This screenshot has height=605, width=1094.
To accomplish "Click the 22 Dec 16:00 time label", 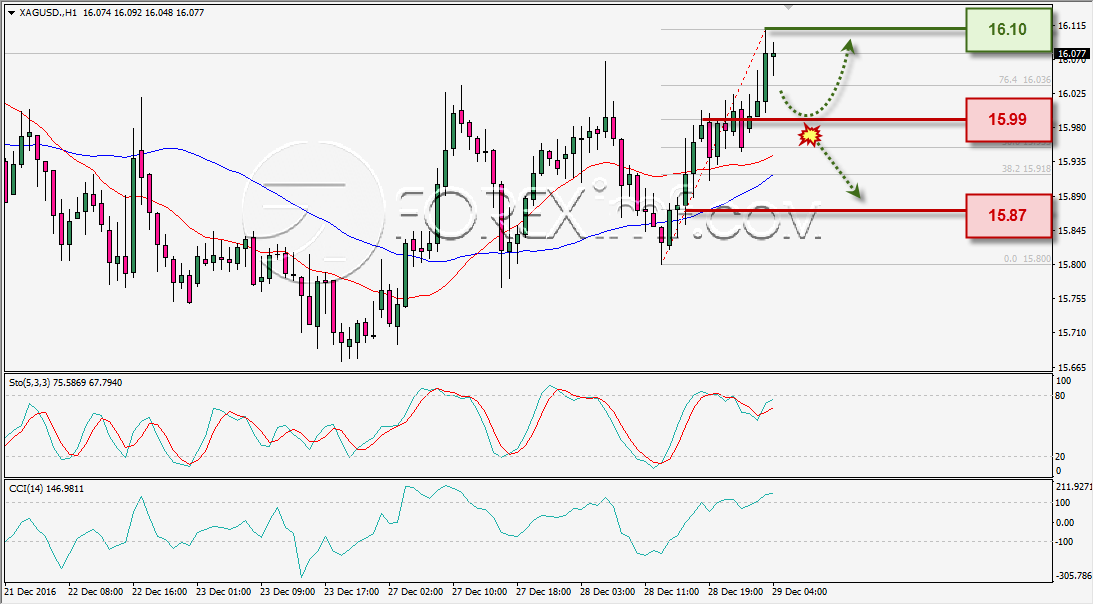I will pos(158,592).
